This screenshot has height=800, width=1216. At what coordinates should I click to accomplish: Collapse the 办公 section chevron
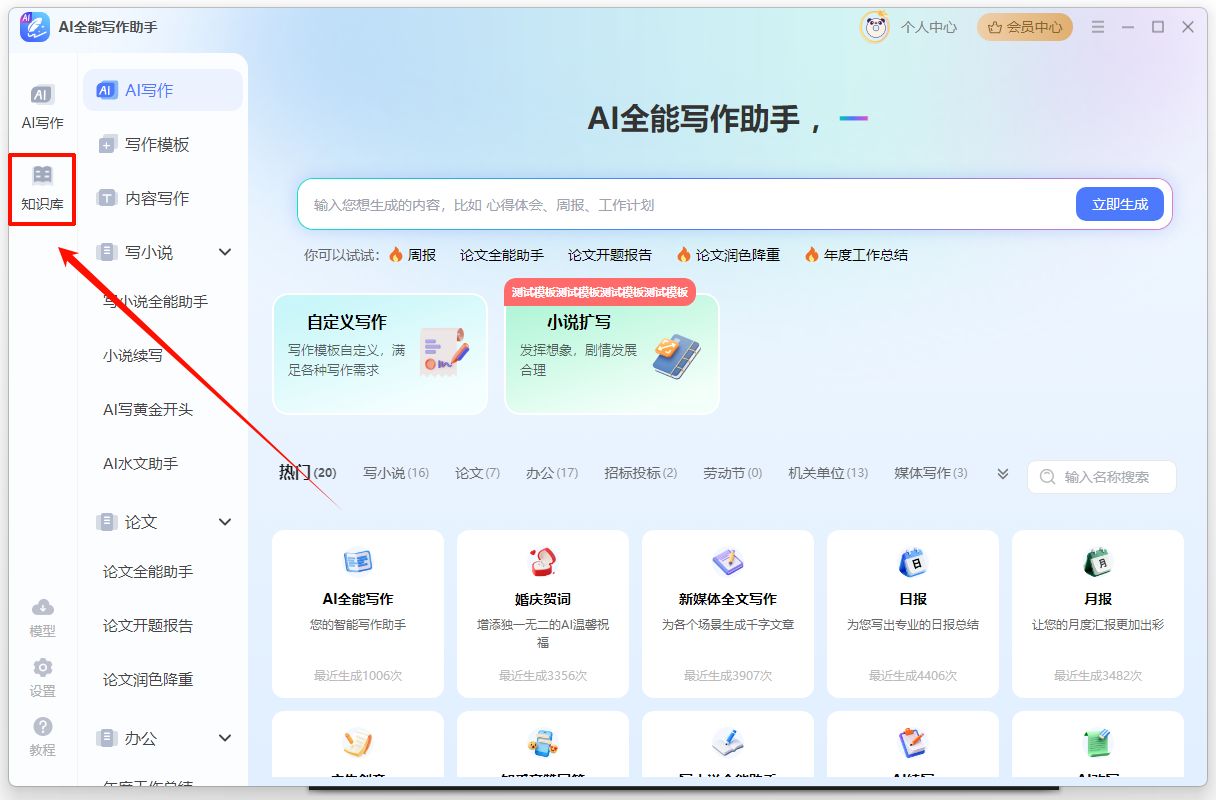pyautogui.click(x=225, y=738)
